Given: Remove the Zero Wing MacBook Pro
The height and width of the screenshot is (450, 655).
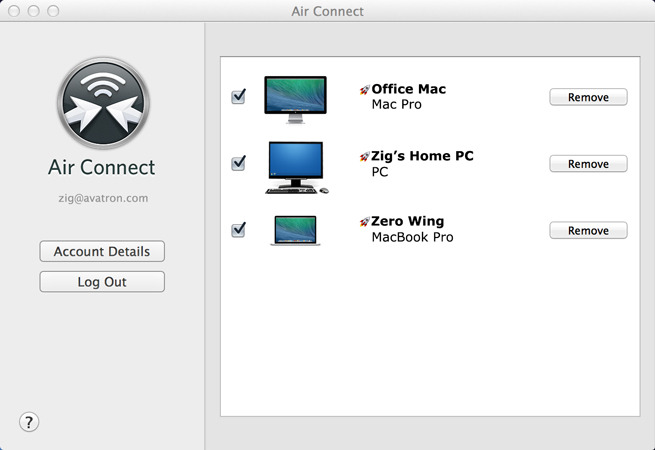Looking at the screenshot, I should tap(588, 230).
